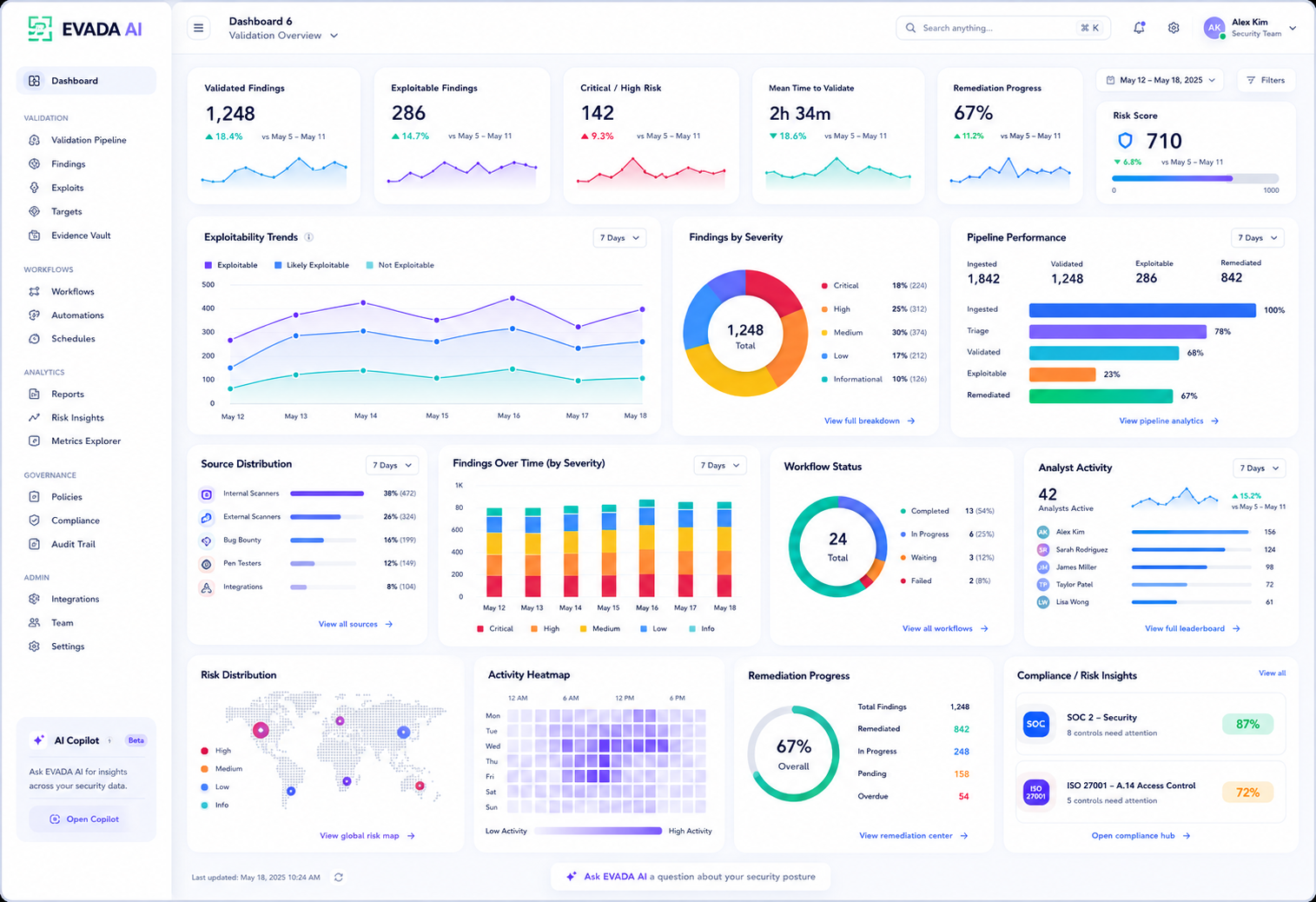Screen dimensions: 1316x902
Task: Click the Open Copilot button
Action: coord(84,819)
